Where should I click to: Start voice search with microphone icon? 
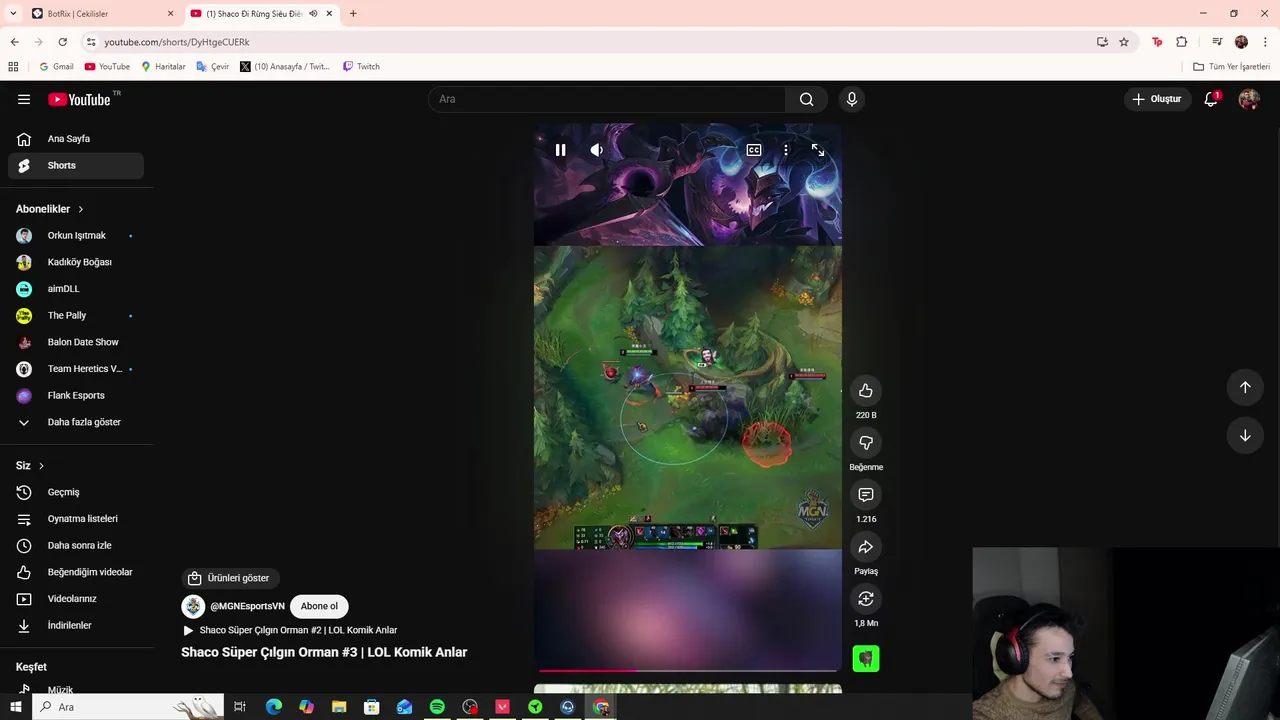click(x=852, y=99)
